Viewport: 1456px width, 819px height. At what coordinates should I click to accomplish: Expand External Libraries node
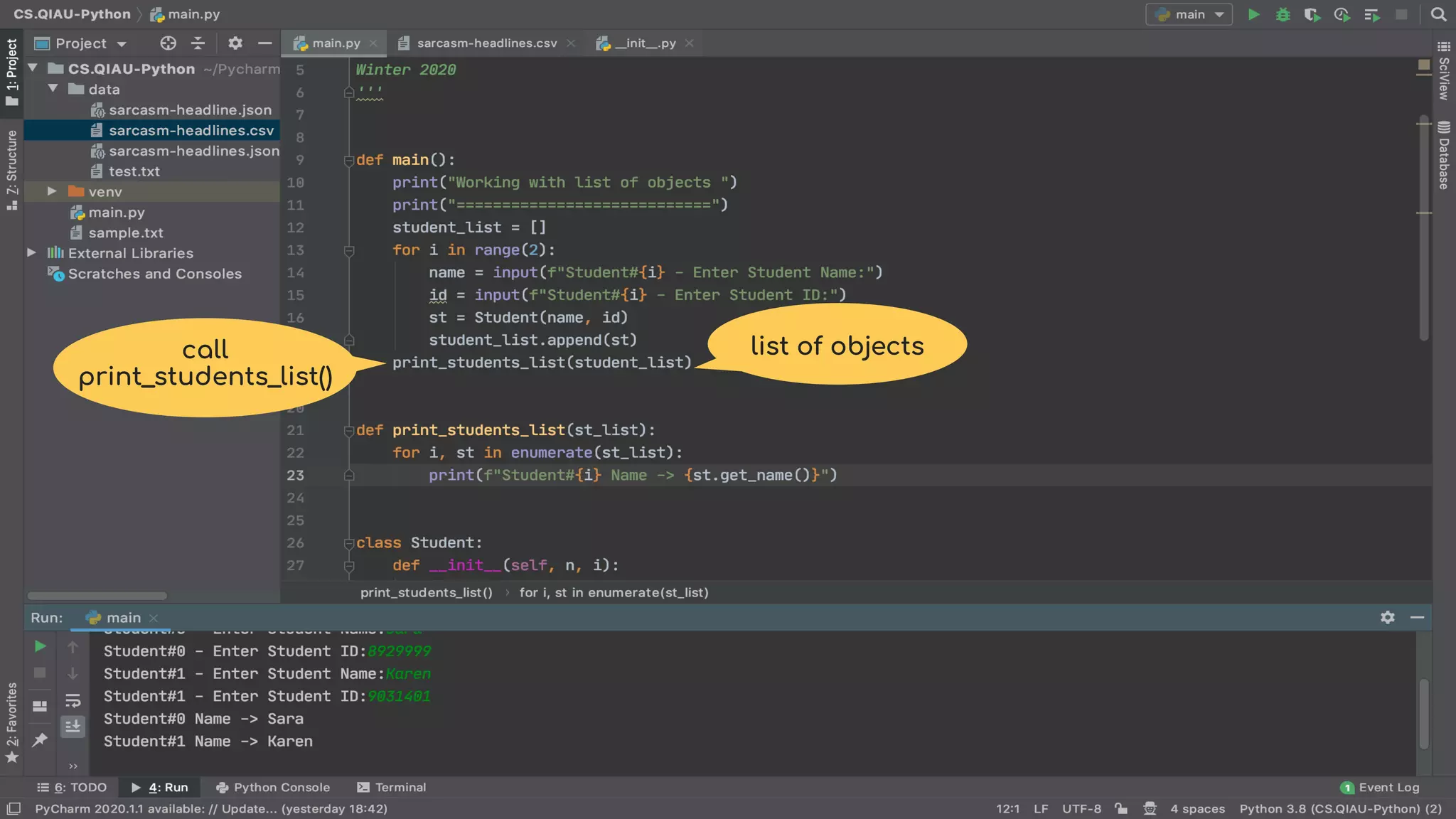(32, 252)
